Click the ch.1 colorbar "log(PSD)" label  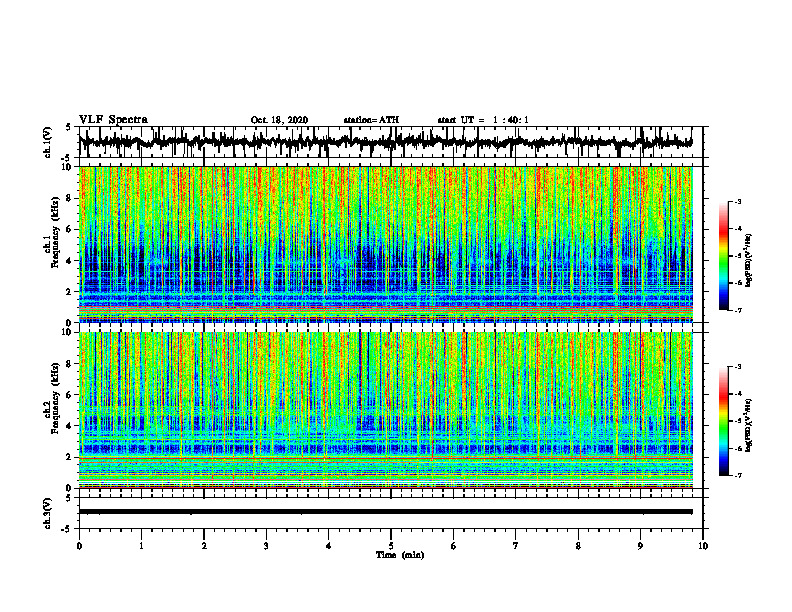point(748,260)
